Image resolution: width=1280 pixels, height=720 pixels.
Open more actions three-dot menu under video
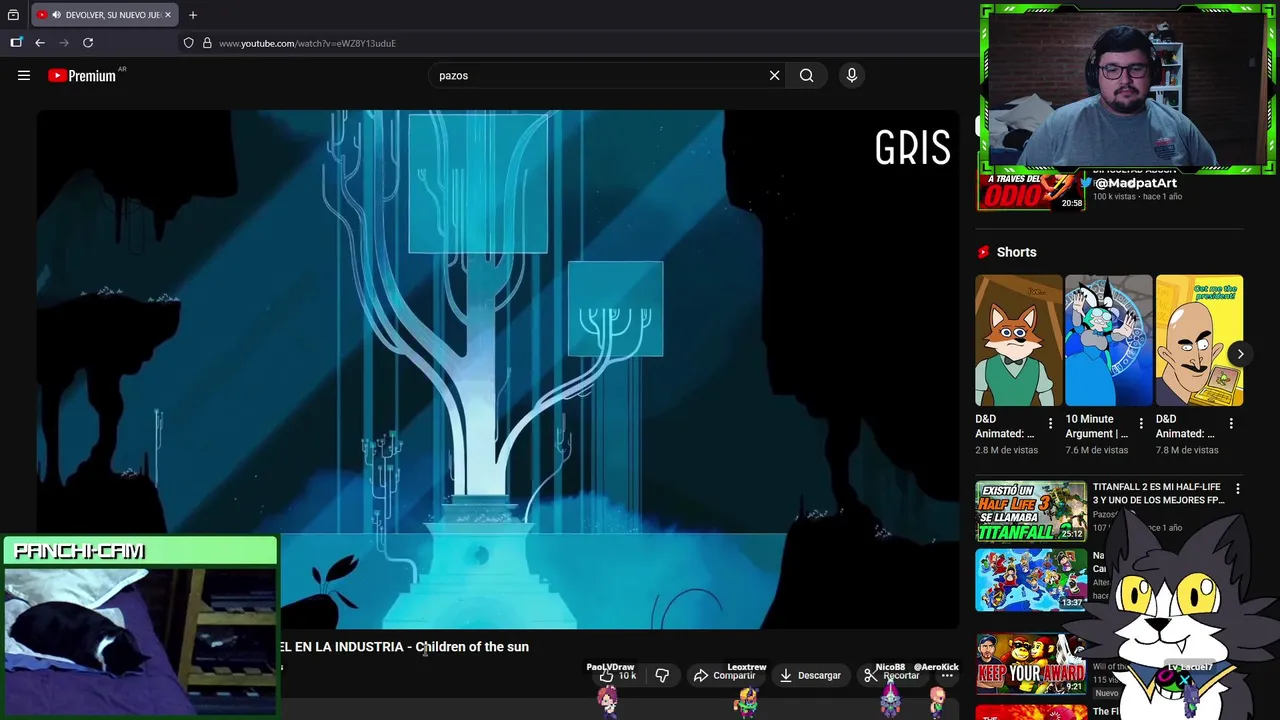coord(947,676)
